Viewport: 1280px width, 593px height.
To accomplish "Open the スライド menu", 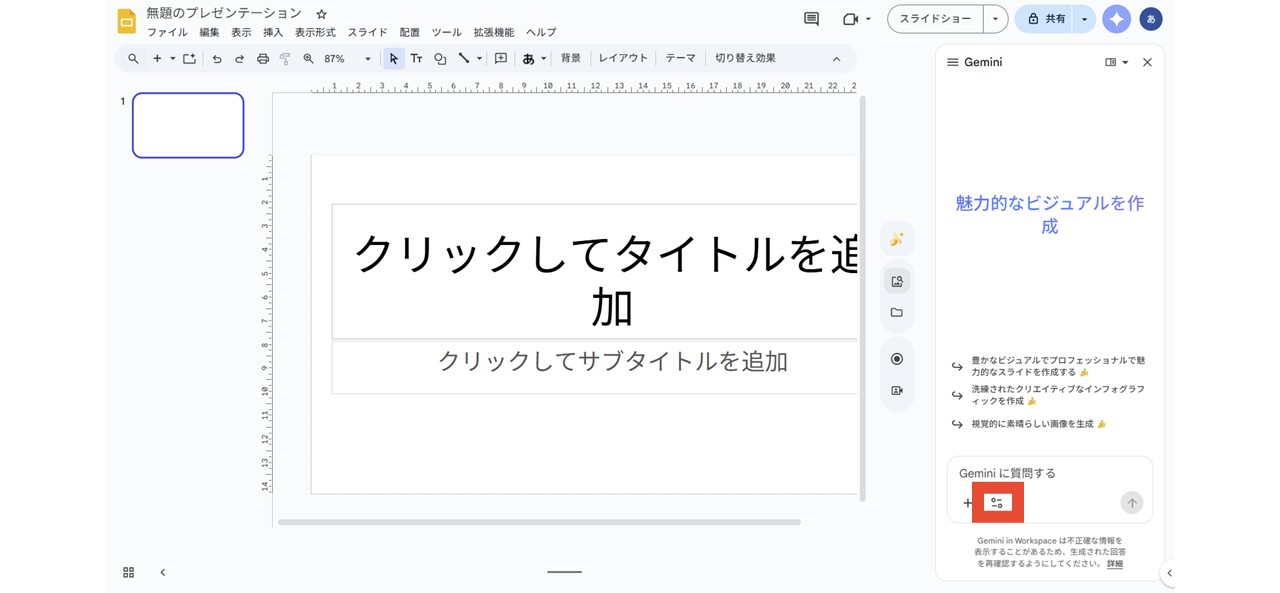I will pos(367,32).
